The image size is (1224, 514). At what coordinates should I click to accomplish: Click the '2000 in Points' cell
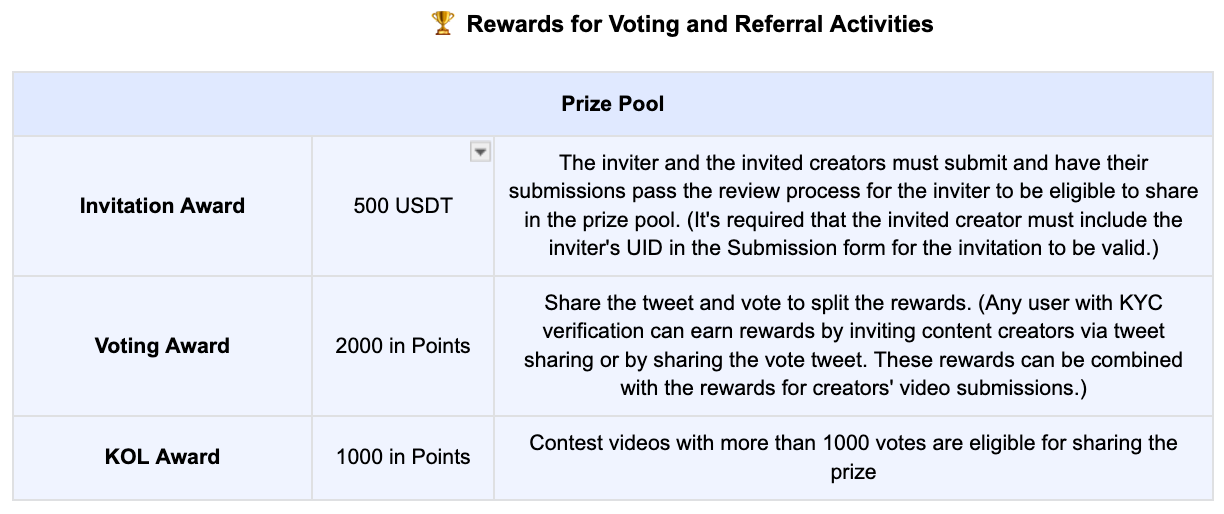(403, 346)
